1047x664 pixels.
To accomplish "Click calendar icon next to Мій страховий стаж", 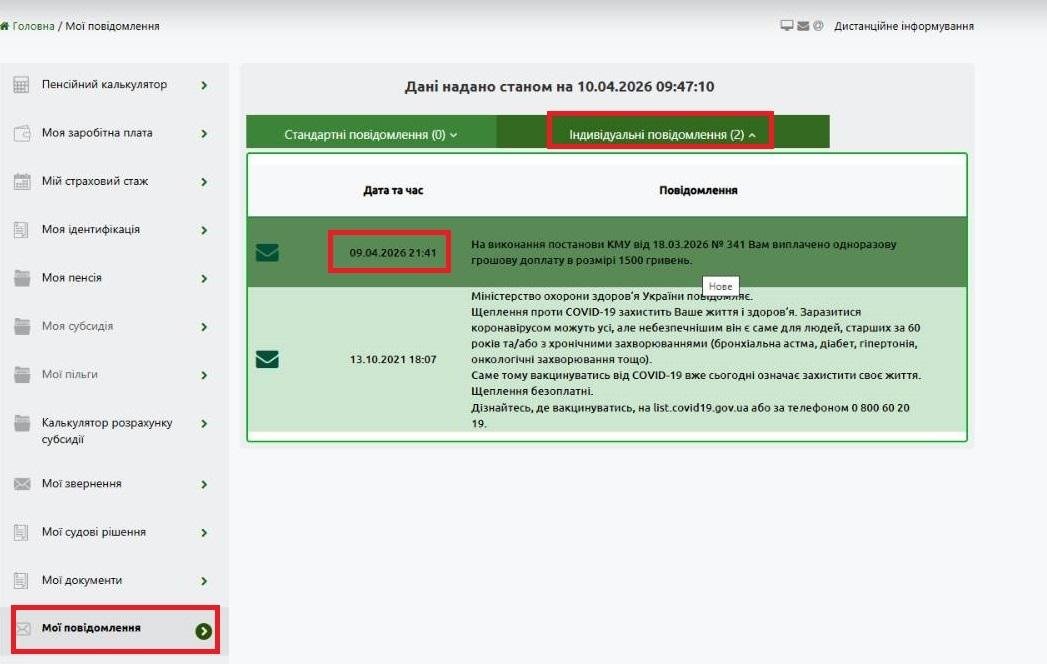I will [21, 182].
